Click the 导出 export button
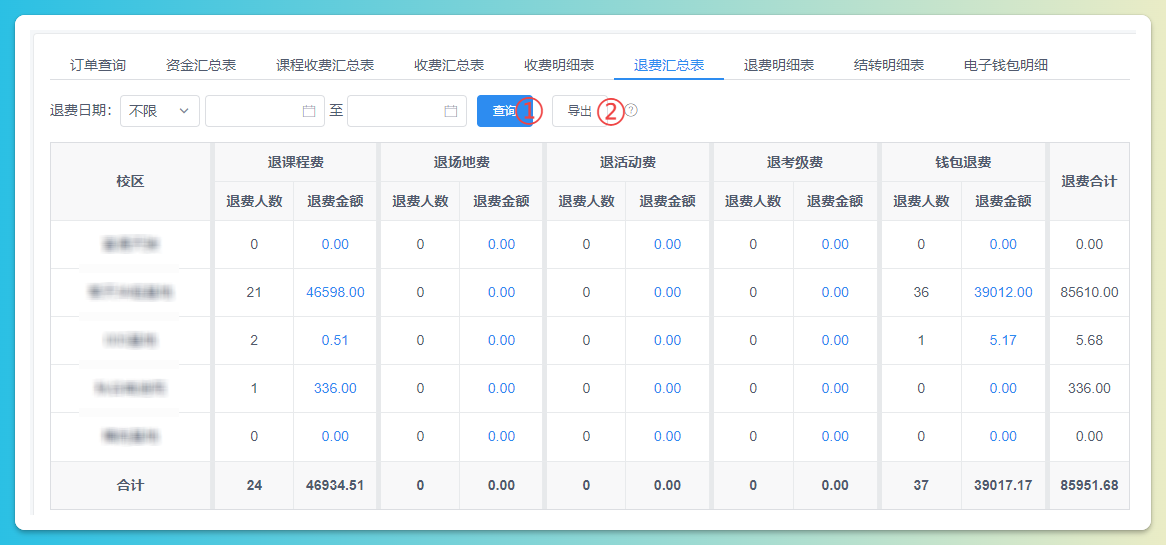Viewport: 1166px width, 545px height. coord(580,111)
